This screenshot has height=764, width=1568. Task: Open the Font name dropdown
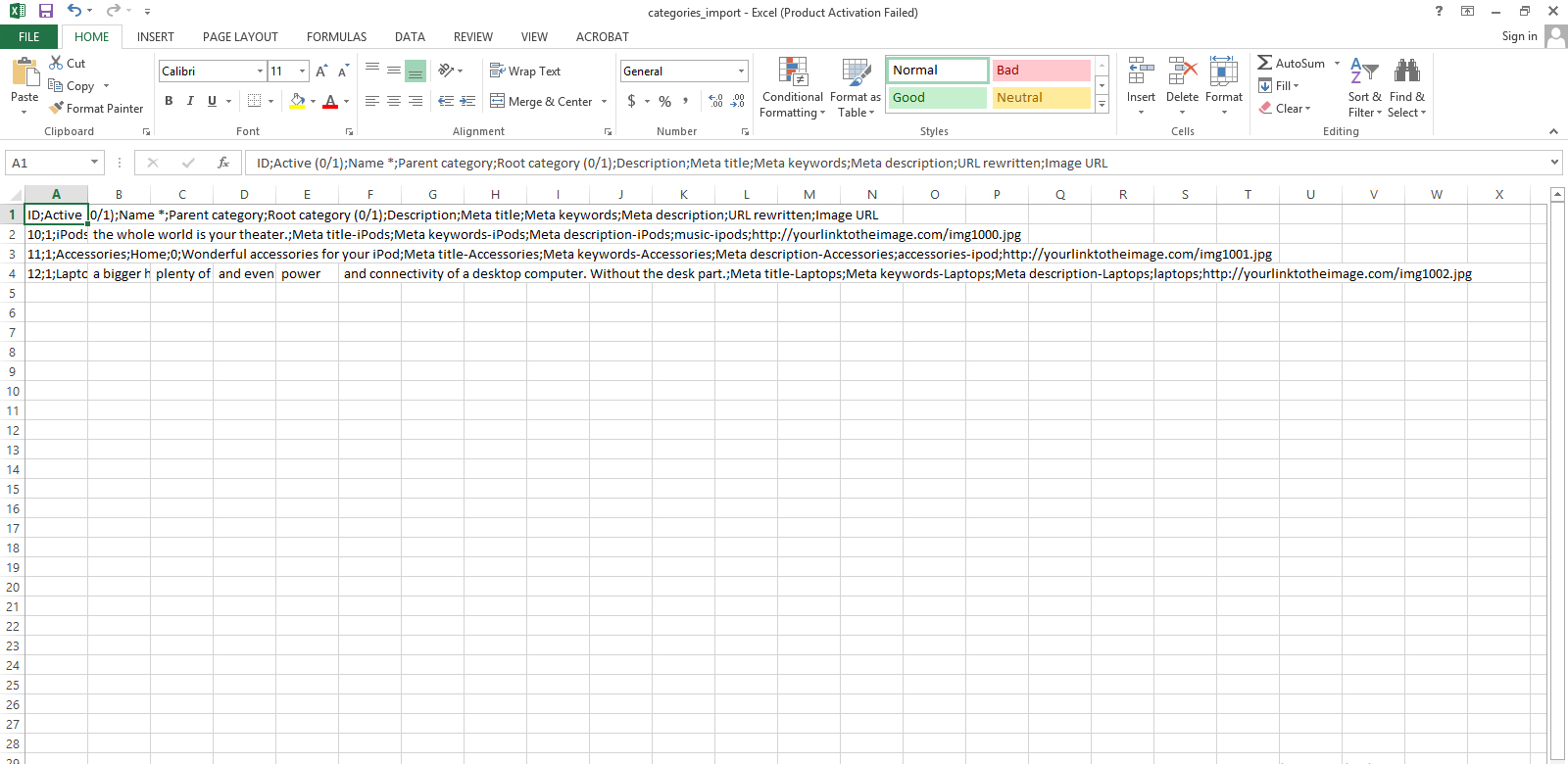click(x=260, y=71)
